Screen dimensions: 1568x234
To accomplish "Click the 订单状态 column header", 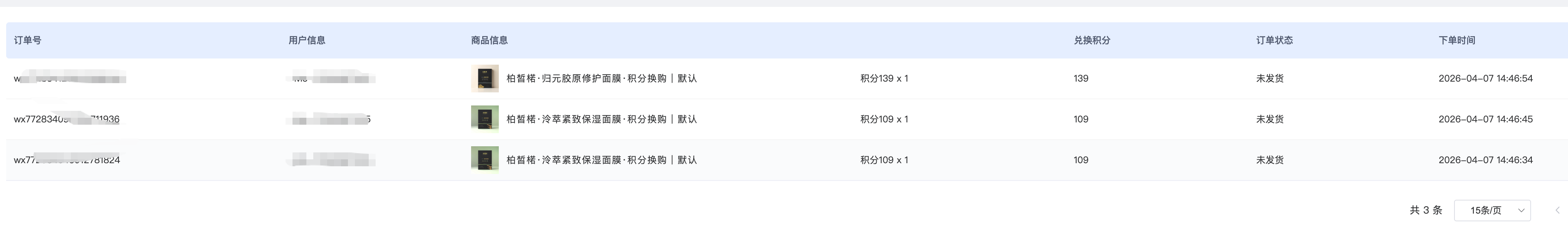I will (1274, 40).
